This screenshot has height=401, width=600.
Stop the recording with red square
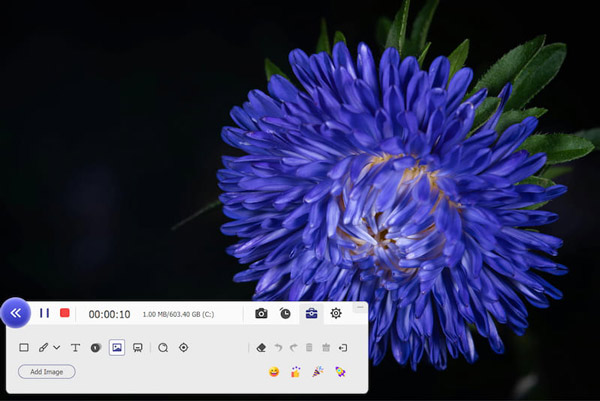[65, 313]
